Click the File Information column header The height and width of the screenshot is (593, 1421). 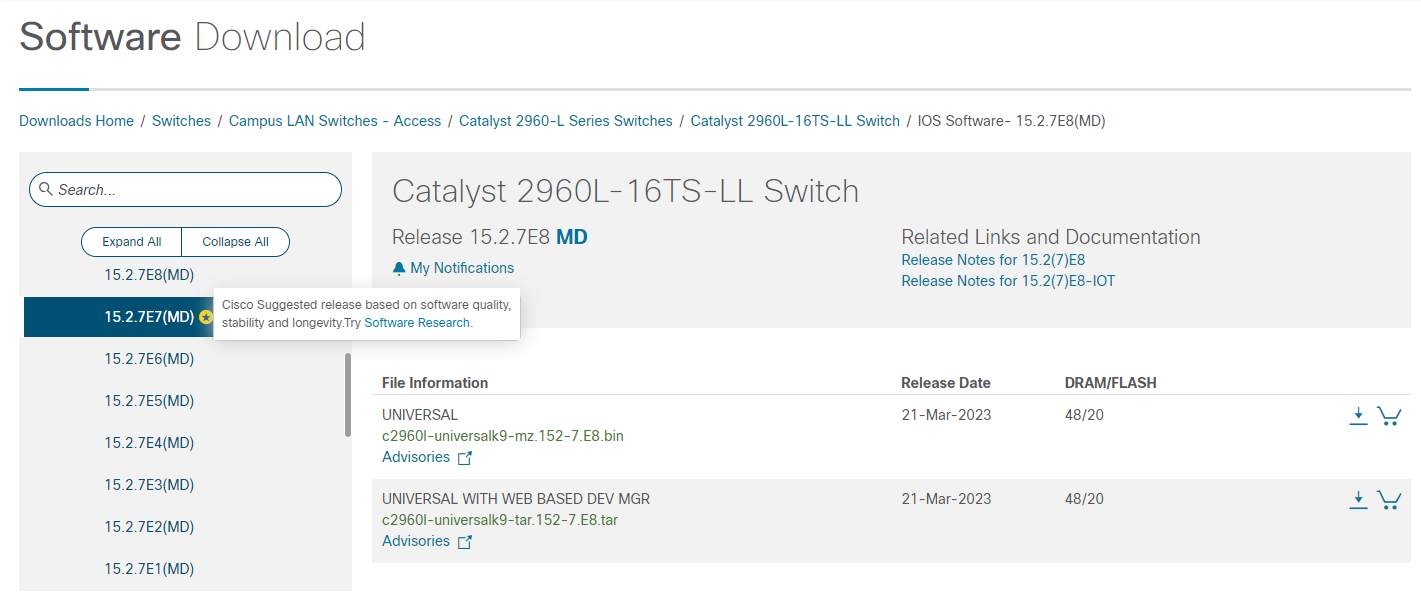(435, 383)
